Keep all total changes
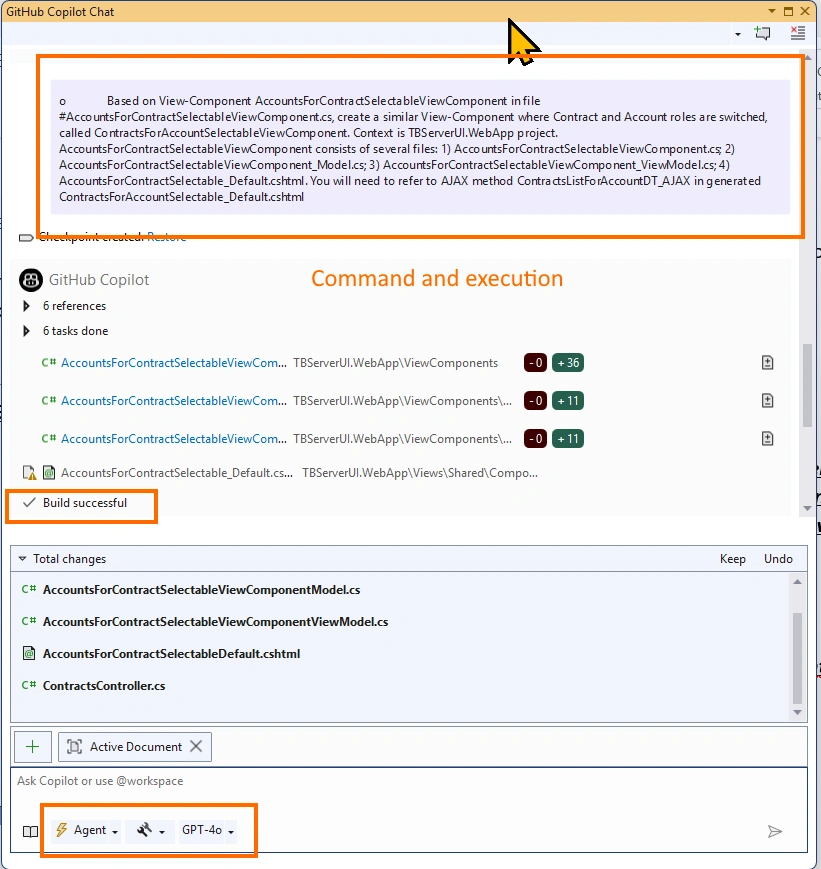The image size is (821, 869). 732,559
